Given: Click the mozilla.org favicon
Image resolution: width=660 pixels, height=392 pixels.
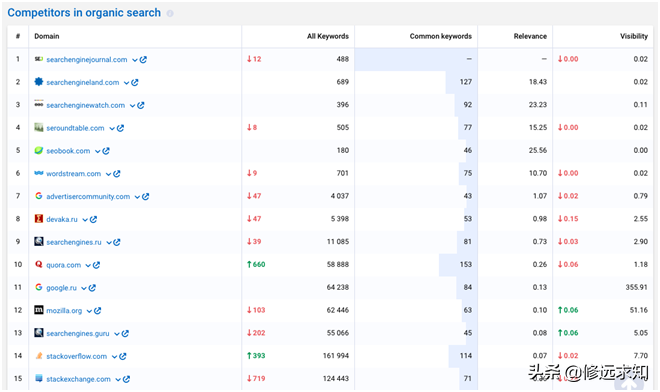Looking at the screenshot, I should pos(39,310).
